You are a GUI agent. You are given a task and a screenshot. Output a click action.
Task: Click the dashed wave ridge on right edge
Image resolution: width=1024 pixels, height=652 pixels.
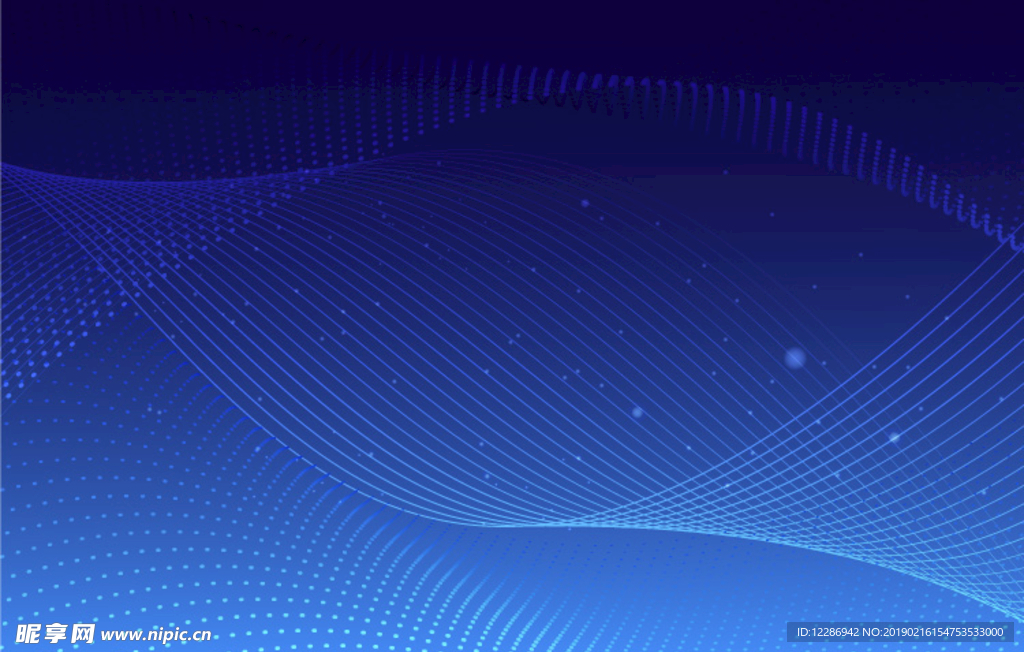[960, 200]
